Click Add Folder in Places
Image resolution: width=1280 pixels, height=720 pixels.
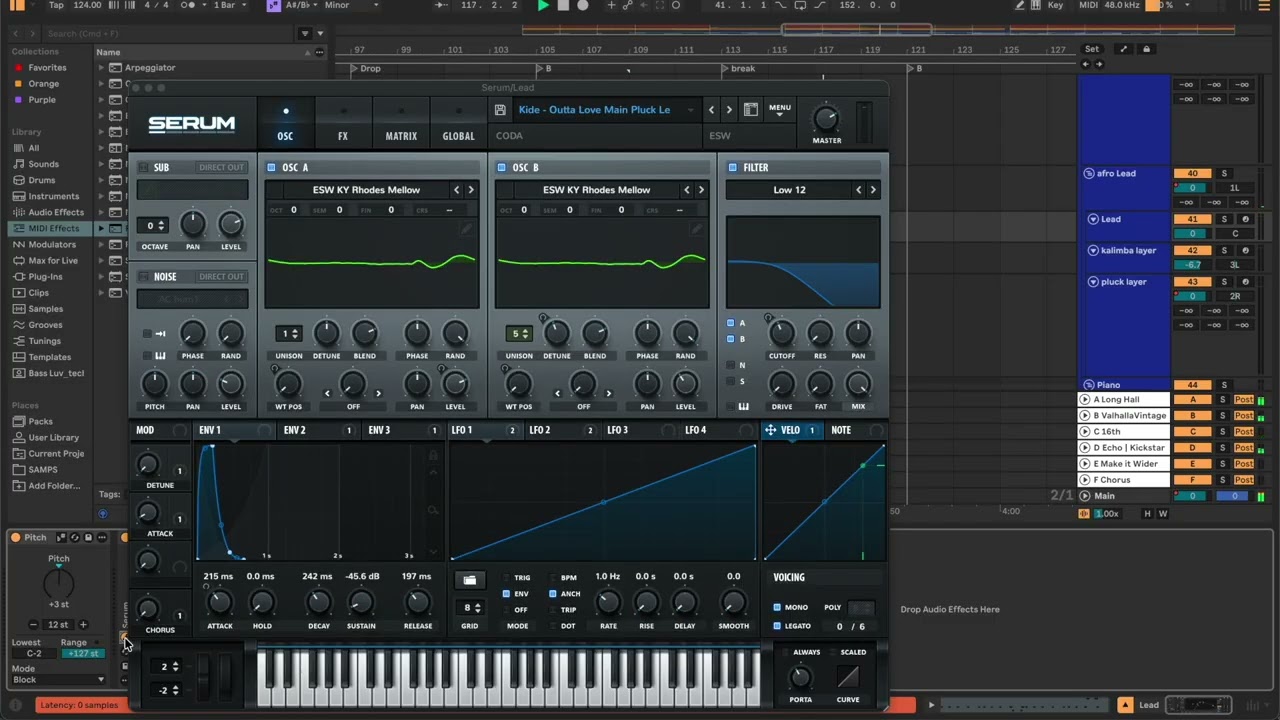point(54,486)
